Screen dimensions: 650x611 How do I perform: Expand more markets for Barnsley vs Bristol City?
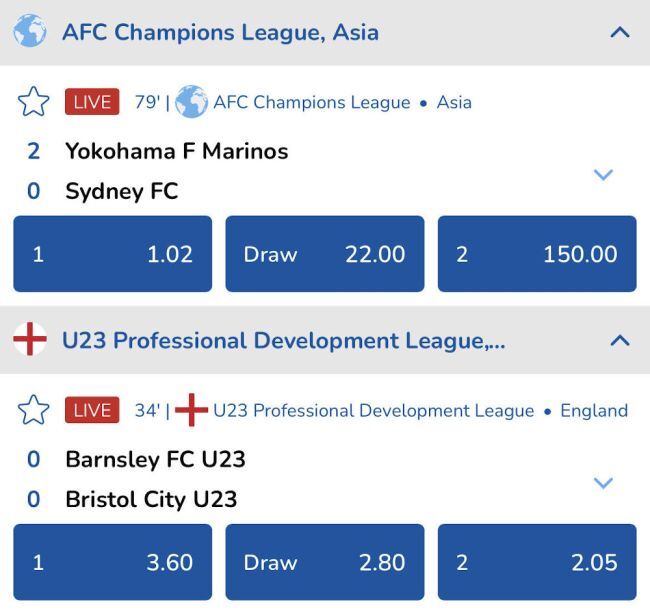pyautogui.click(x=602, y=483)
